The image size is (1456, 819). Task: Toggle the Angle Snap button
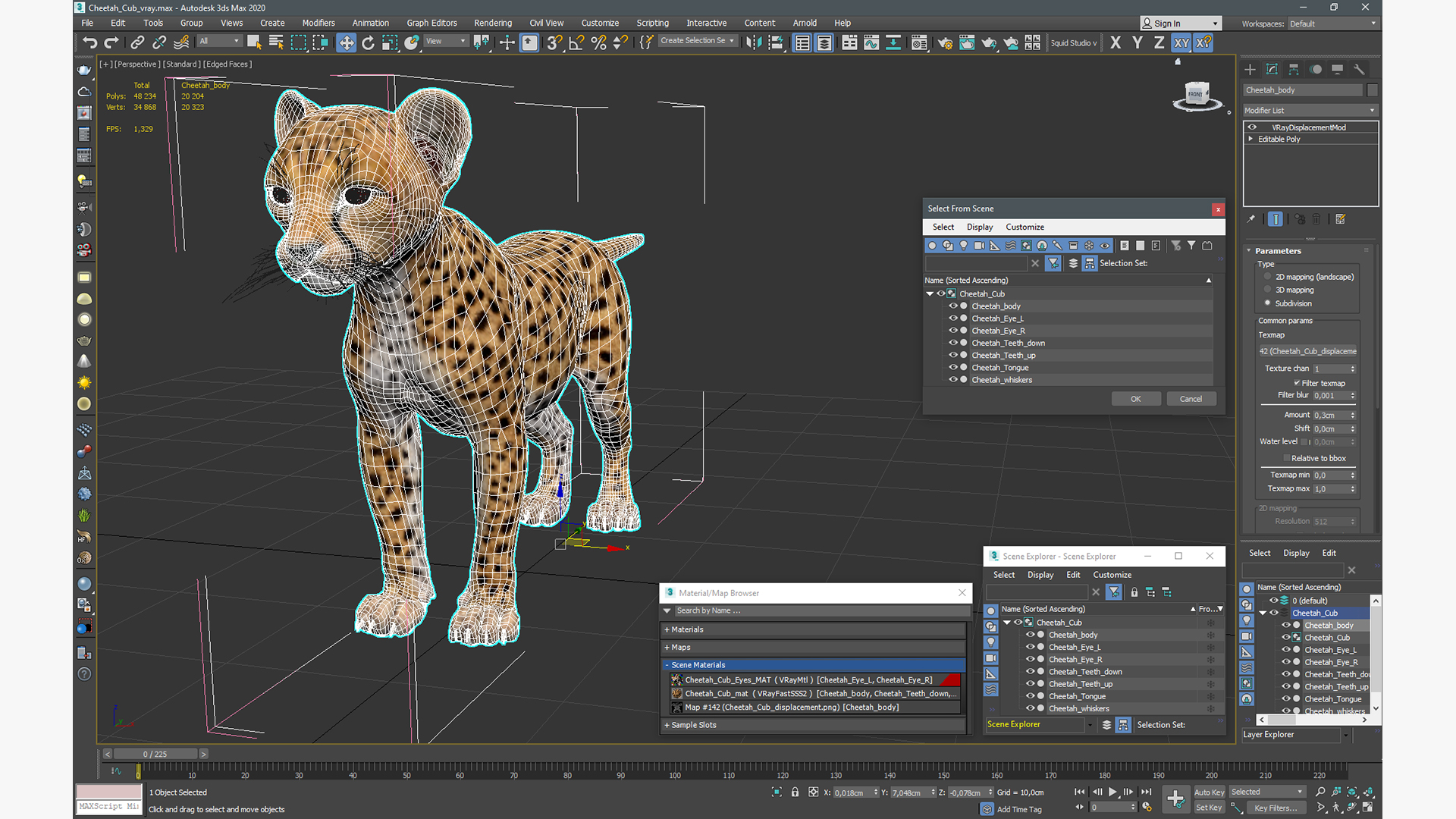576,43
